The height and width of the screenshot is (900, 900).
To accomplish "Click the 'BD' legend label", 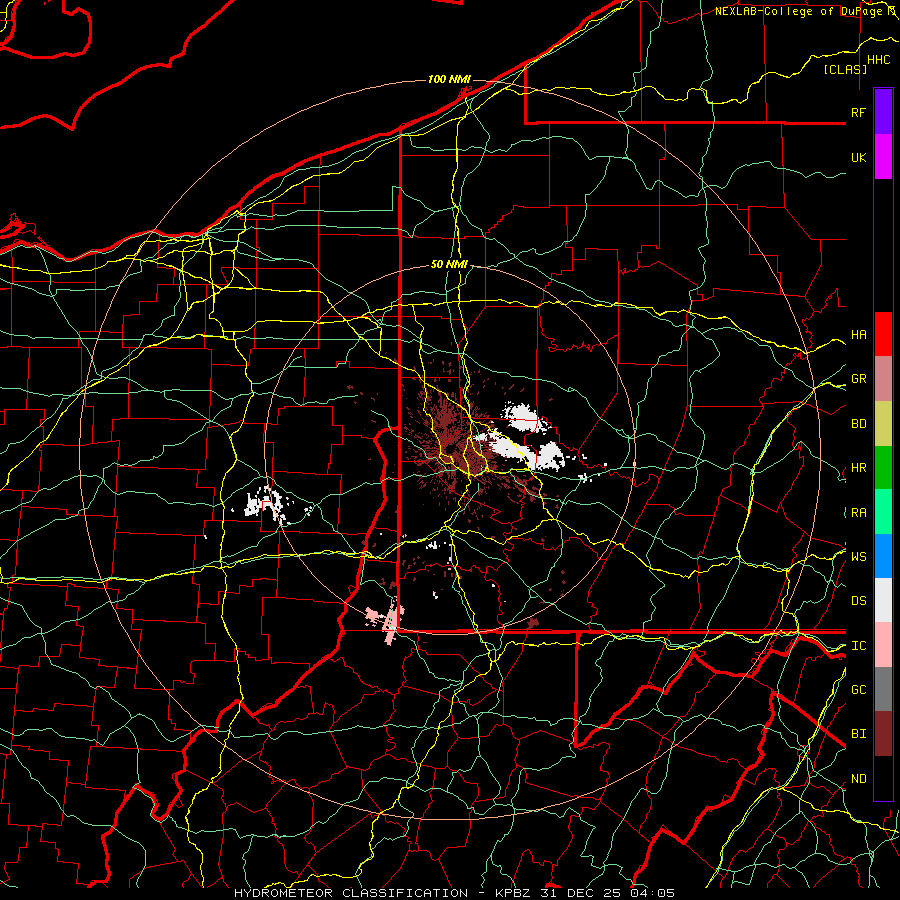I will (858, 424).
